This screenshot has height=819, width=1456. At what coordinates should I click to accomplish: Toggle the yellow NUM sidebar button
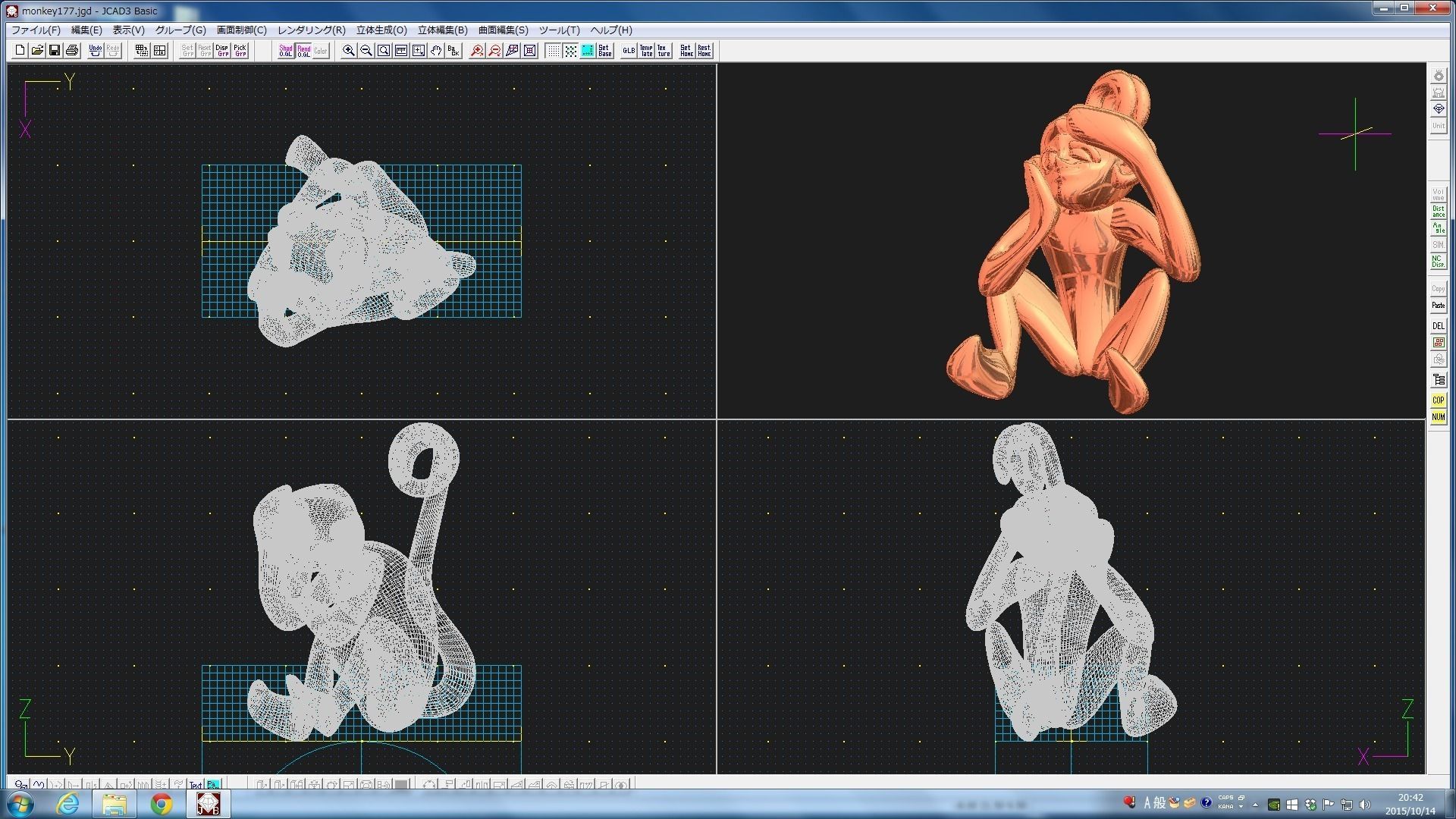(x=1439, y=417)
